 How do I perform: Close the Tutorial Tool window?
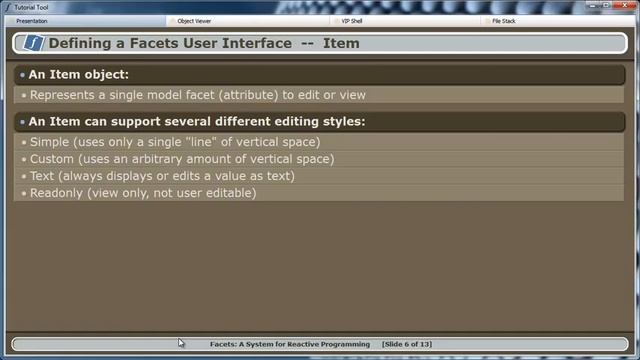point(624,5)
